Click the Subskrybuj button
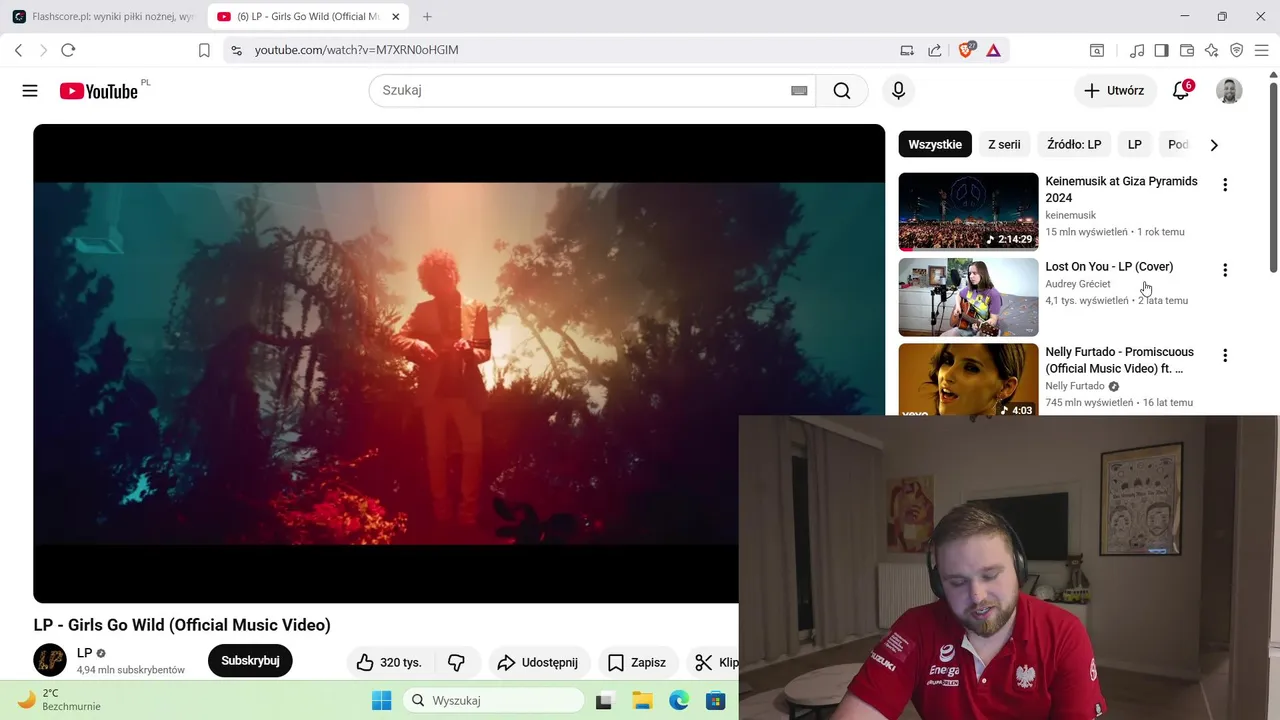 pos(250,661)
